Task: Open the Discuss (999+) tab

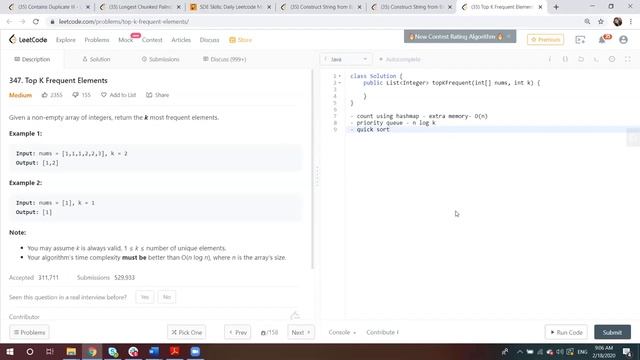Action: pyautogui.click(x=224, y=59)
